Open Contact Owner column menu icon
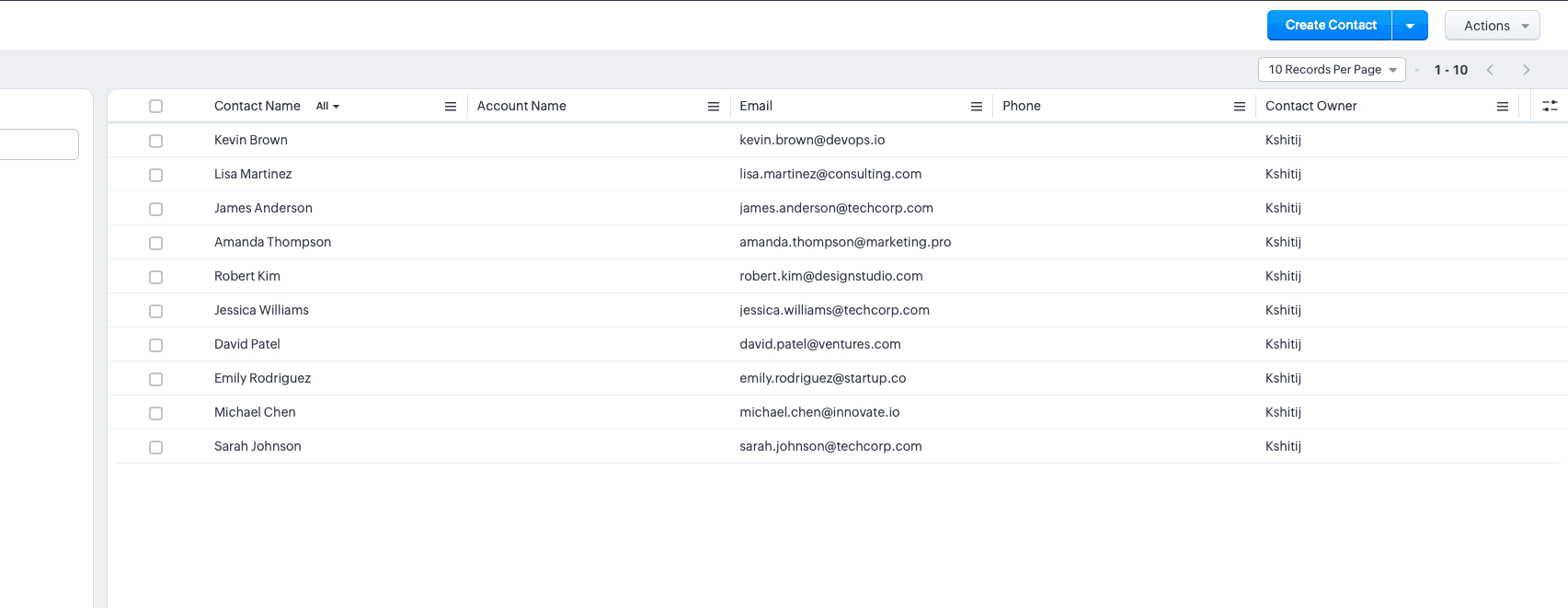1568x608 pixels. point(1503,107)
